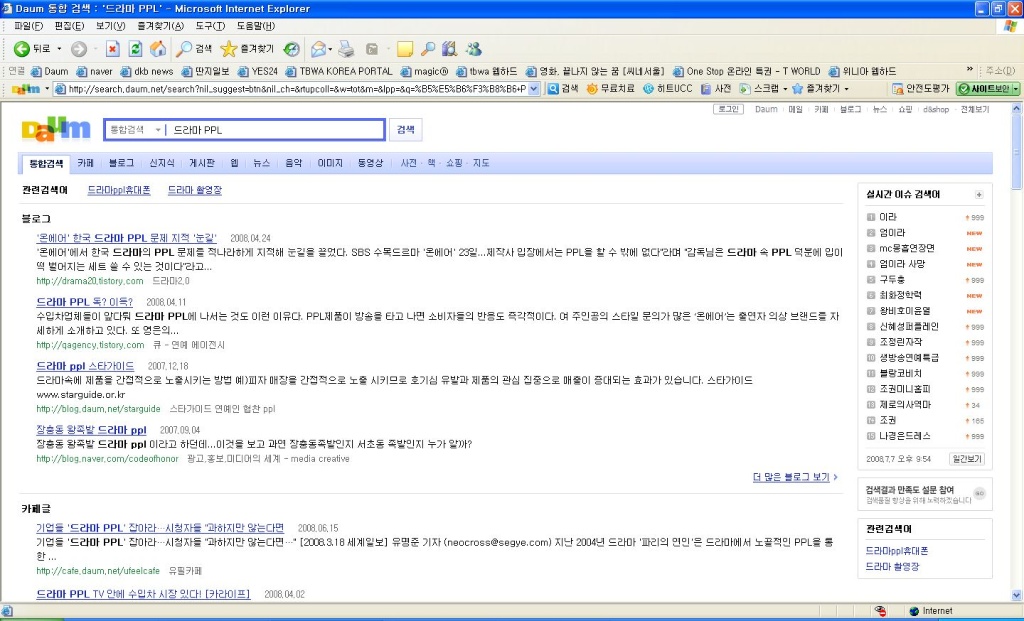Click the Daum toolbar logo icon
The height and width of the screenshot is (621, 1024).
(x=26, y=89)
